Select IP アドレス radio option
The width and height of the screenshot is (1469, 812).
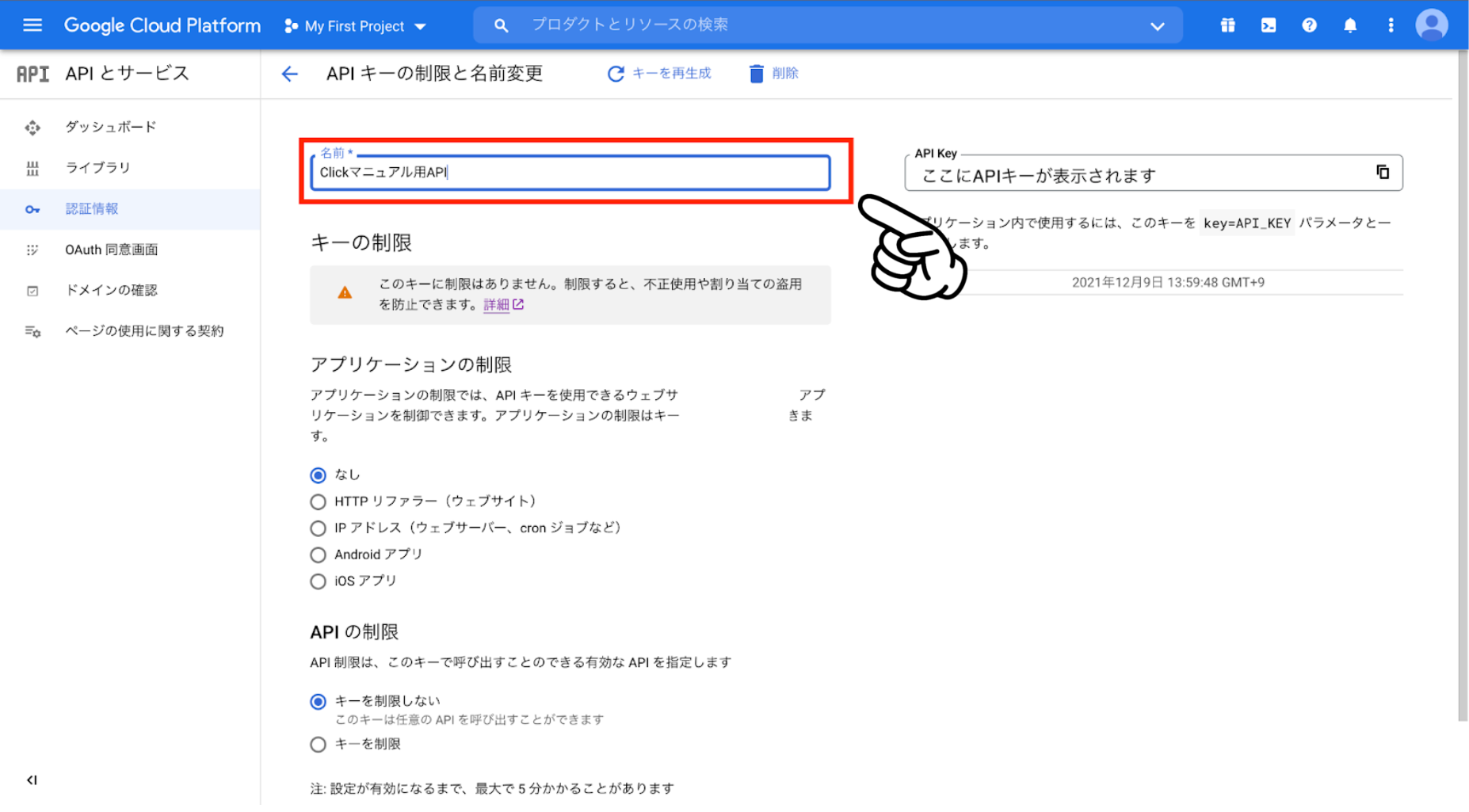pyautogui.click(x=318, y=528)
